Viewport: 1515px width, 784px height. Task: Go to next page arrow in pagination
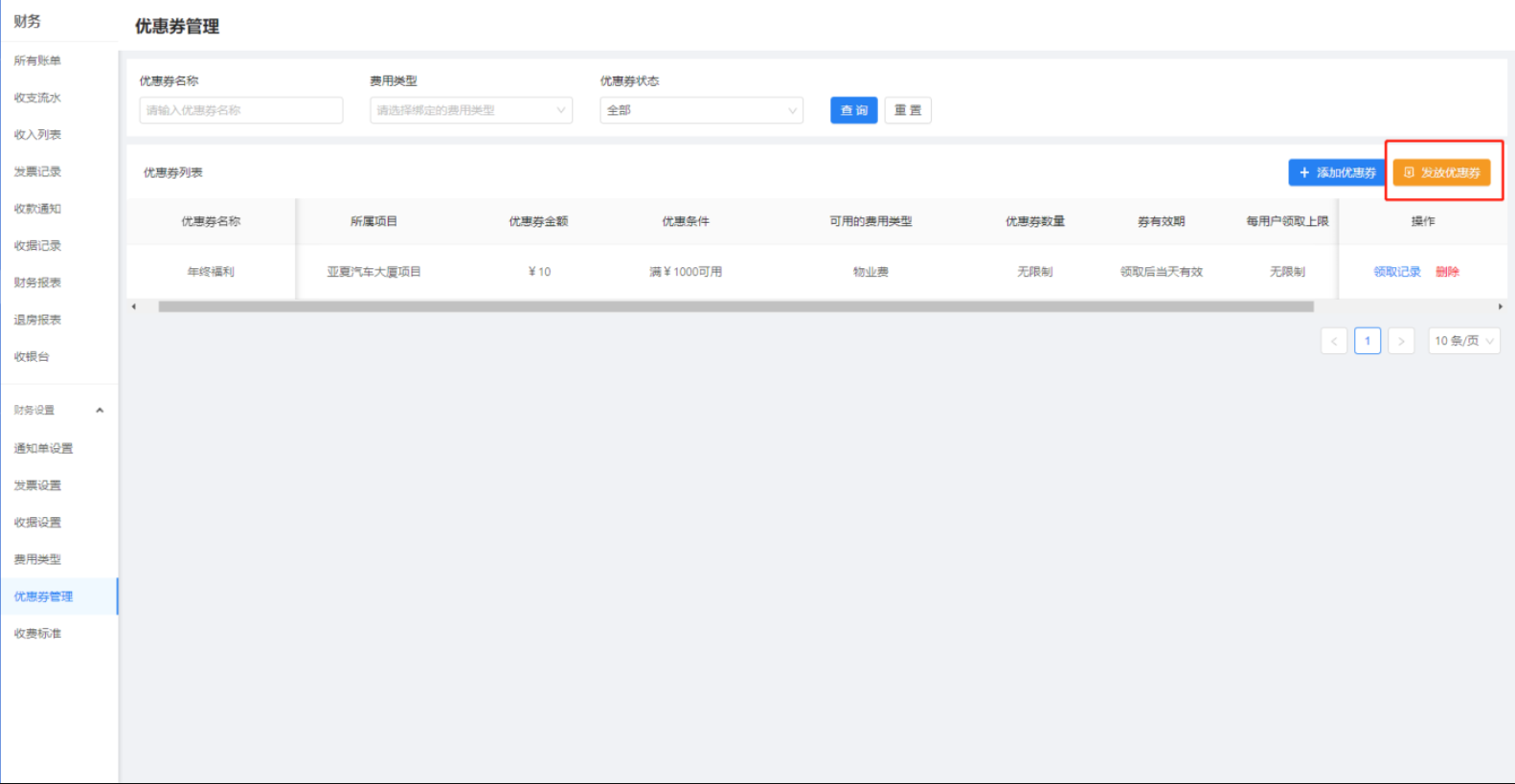[1401, 341]
